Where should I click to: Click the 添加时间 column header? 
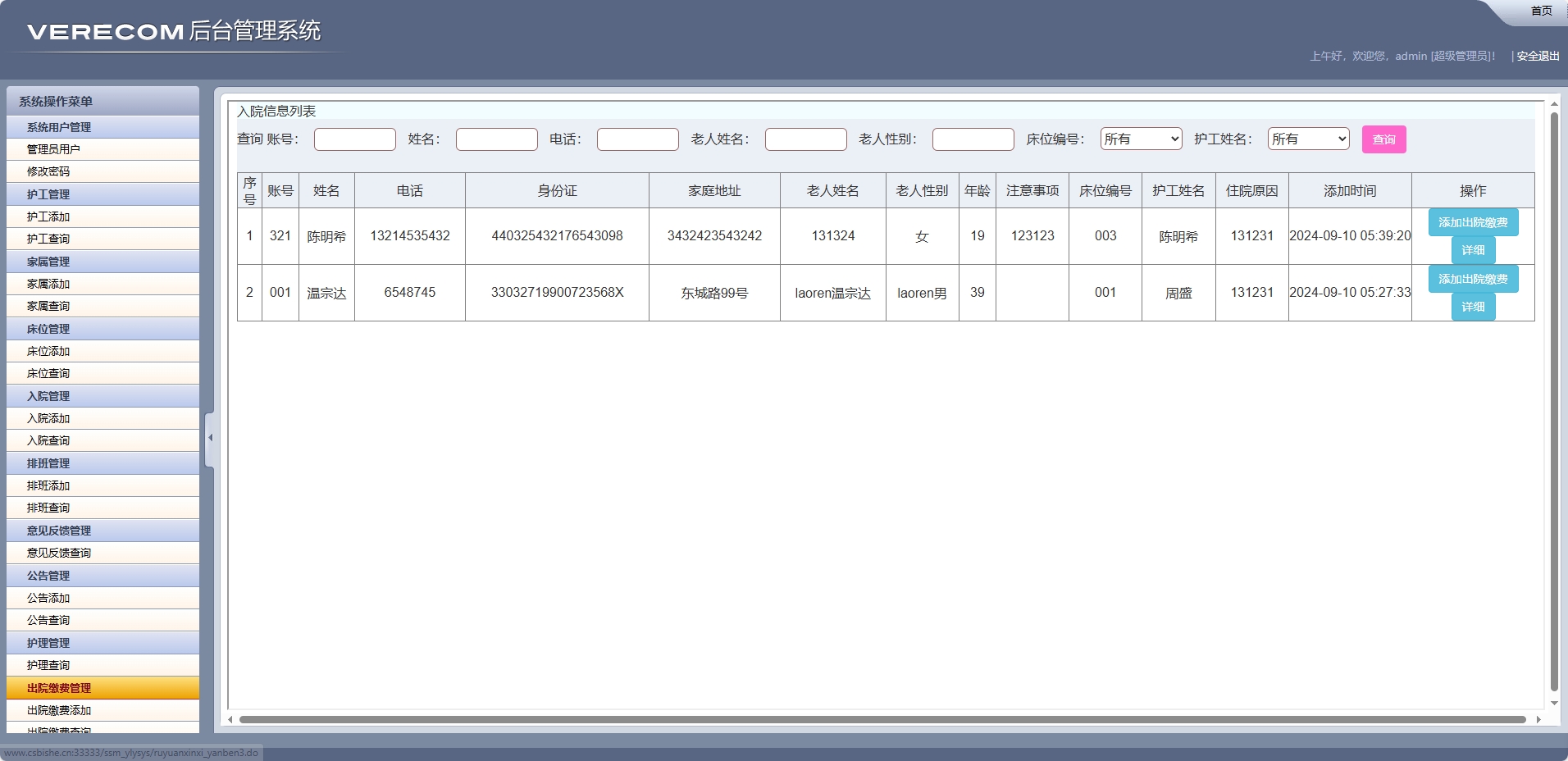(1350, 190)
